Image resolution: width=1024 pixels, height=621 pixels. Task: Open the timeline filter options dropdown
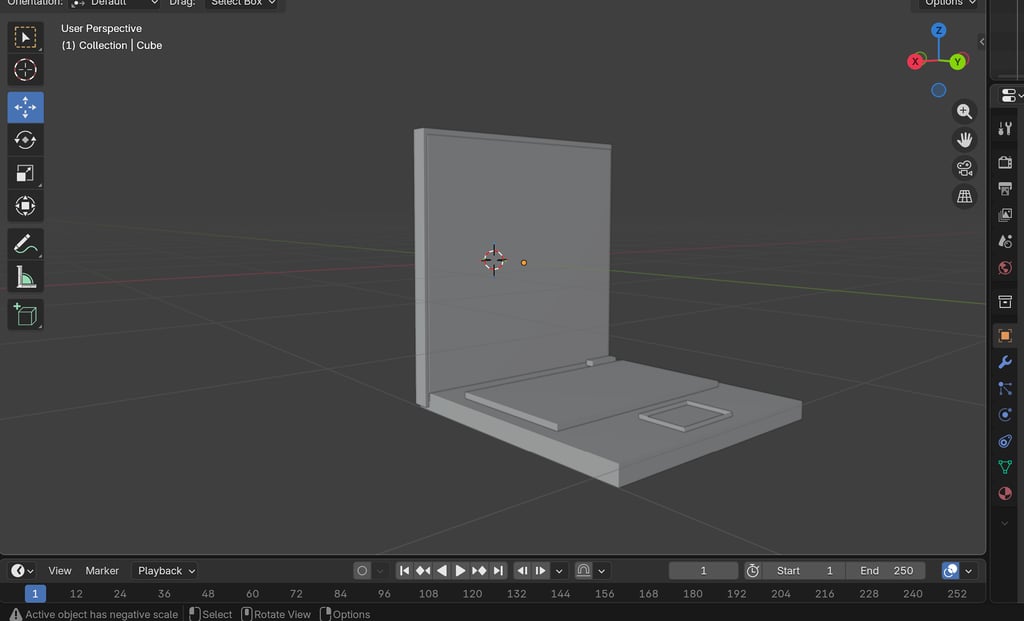click(968, 571)
